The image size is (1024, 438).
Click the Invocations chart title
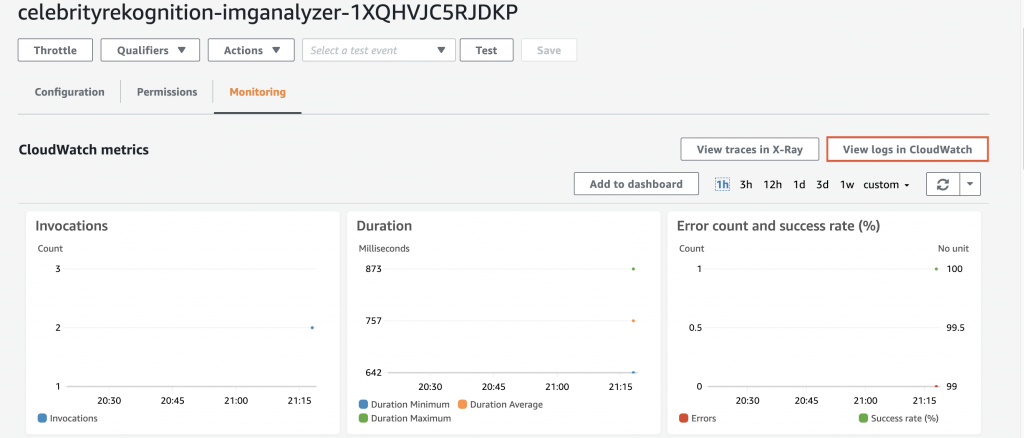tap(71, 227)
